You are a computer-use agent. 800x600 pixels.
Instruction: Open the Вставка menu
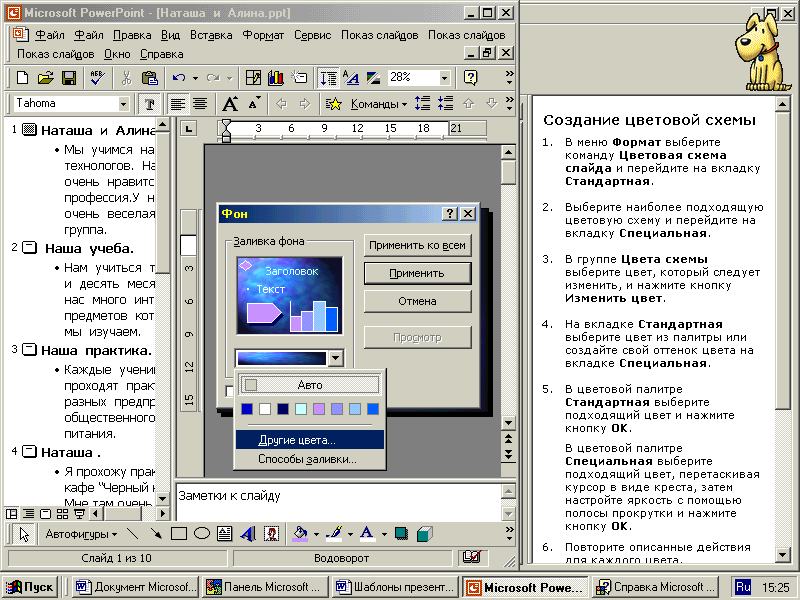(x=211, y=35)
